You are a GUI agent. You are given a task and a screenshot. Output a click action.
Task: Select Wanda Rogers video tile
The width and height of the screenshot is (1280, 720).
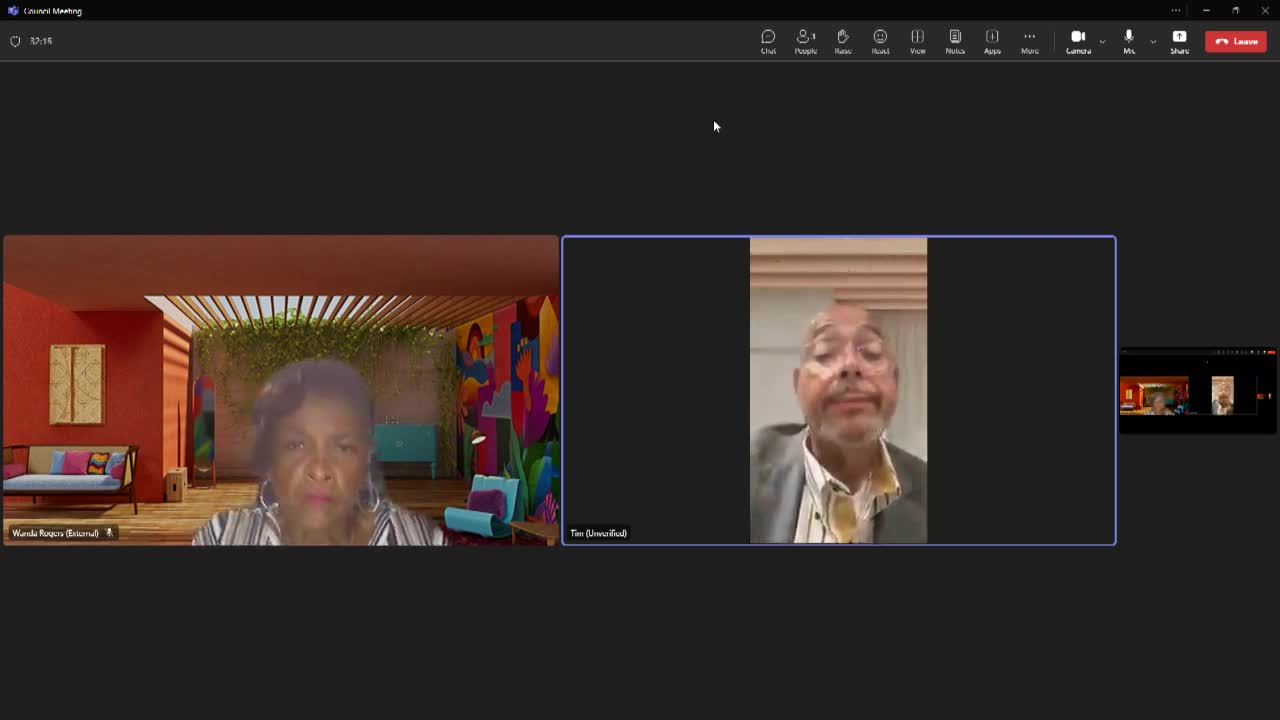tap(281, 390)
